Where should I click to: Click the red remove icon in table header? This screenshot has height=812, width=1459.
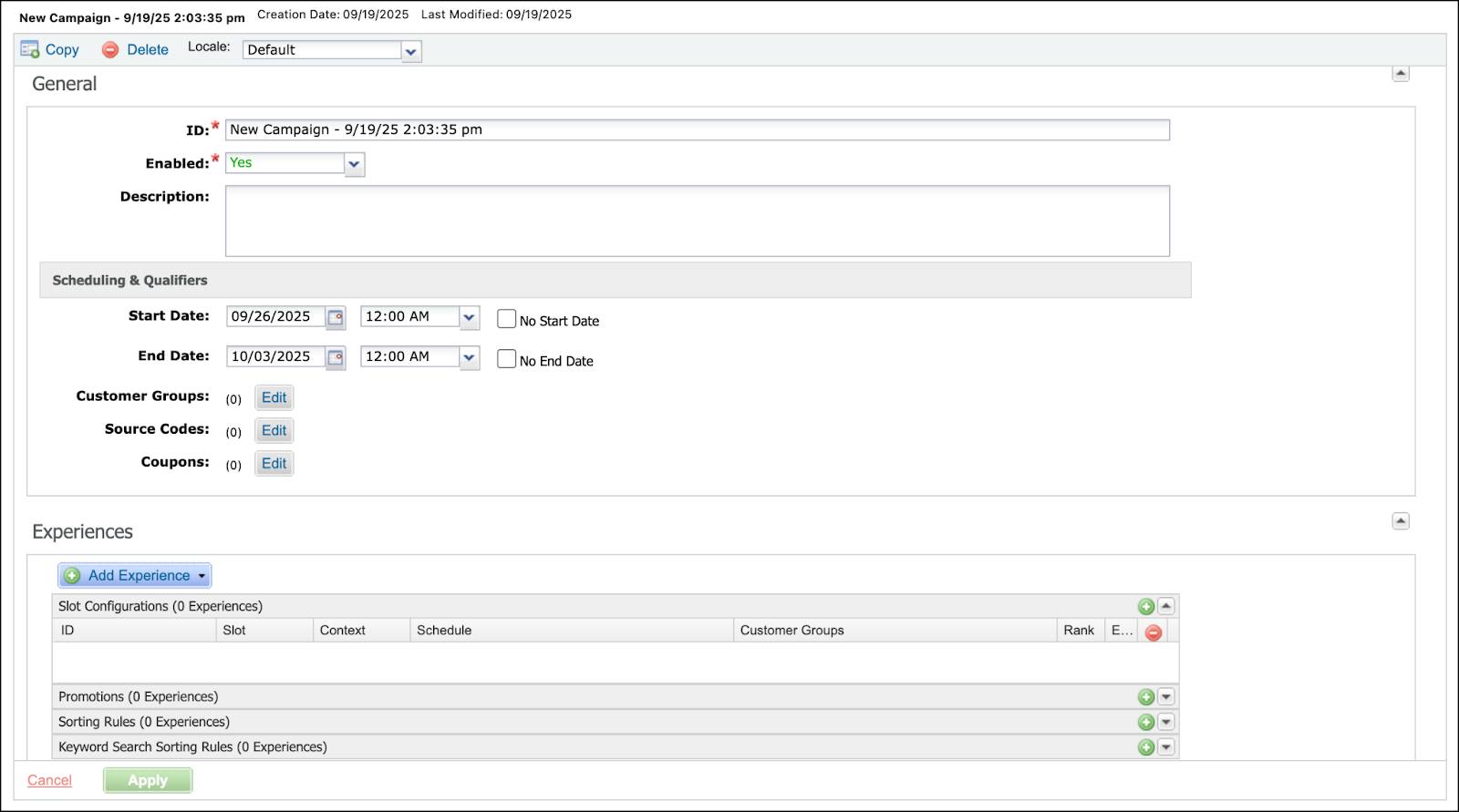pyautogui.click(x=1154, y=632)
